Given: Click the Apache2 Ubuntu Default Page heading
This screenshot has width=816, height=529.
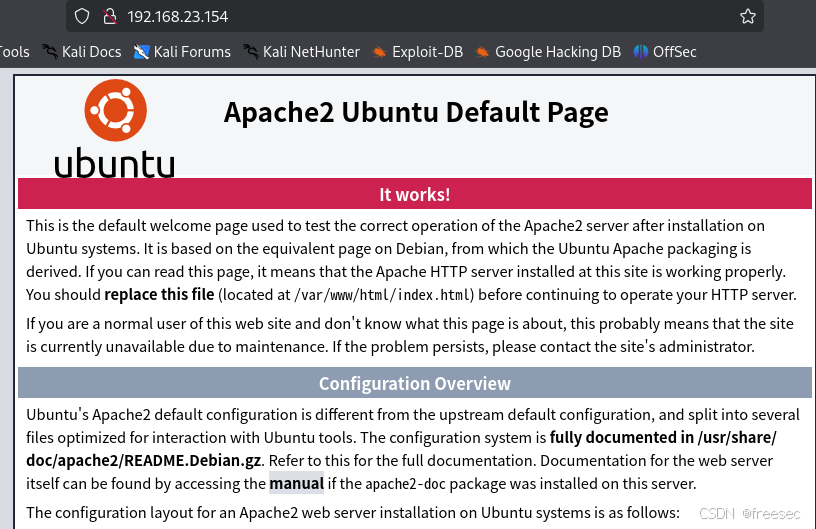Looking at the screenshot, I should click(x=416, y=112).
